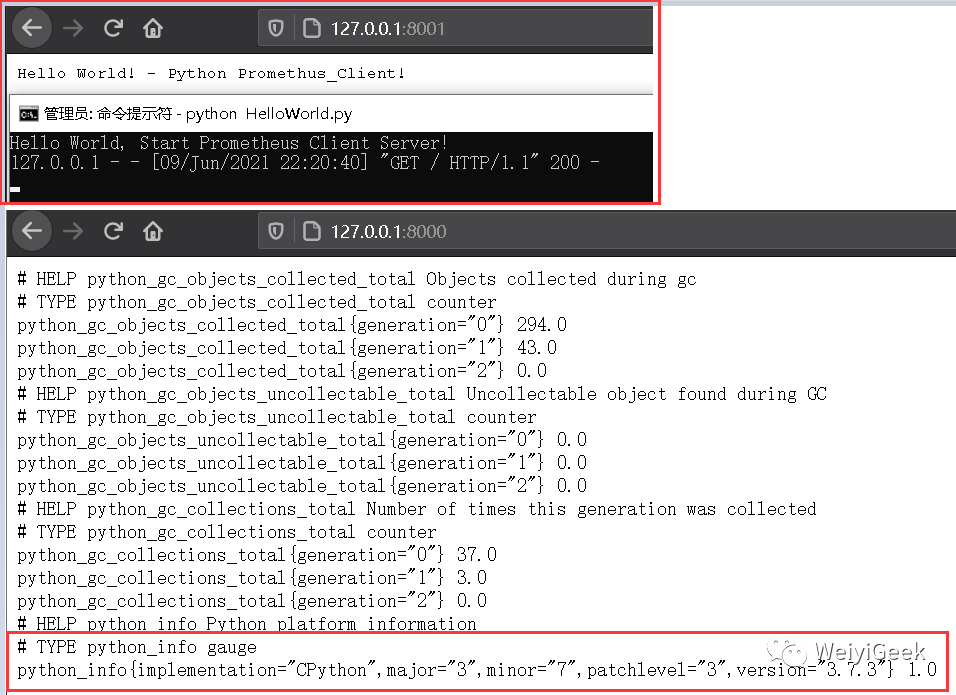Image resolution: width=956 pixels, height=695 pixels.
Task: Click TYPE python_info gauge line
Action: click(x=137, y=647)
